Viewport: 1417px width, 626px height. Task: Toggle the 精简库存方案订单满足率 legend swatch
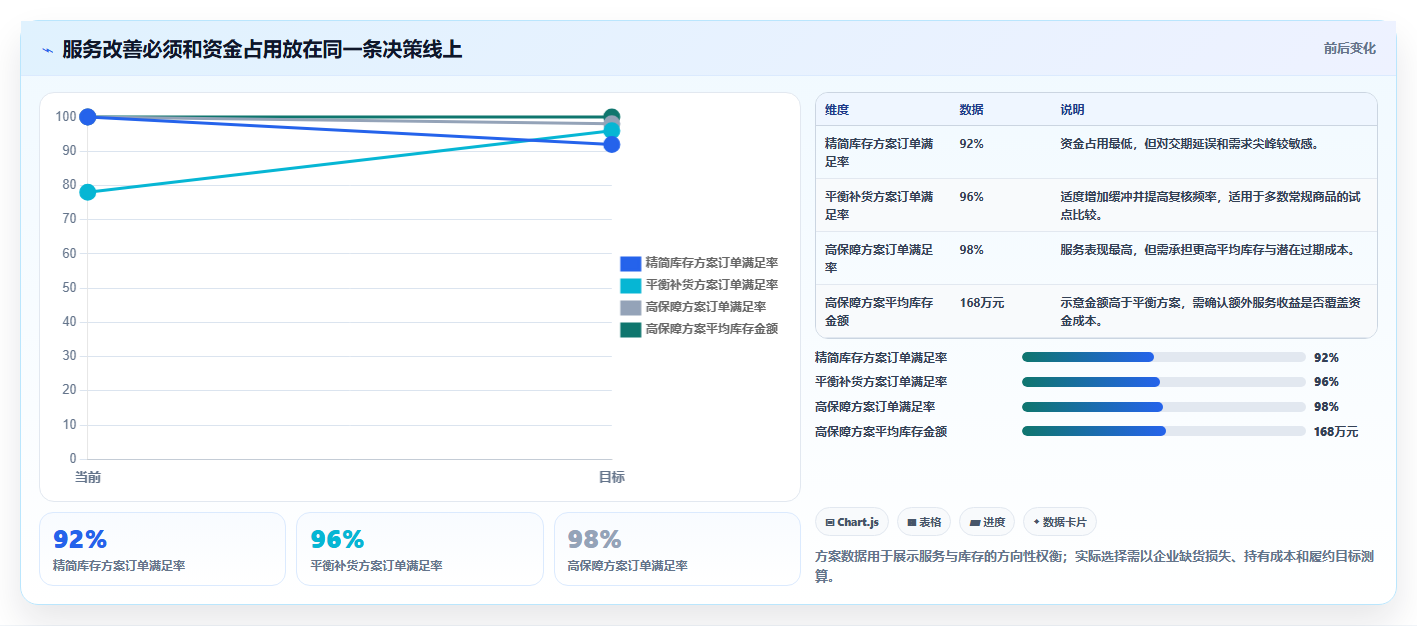pos(630,263)
